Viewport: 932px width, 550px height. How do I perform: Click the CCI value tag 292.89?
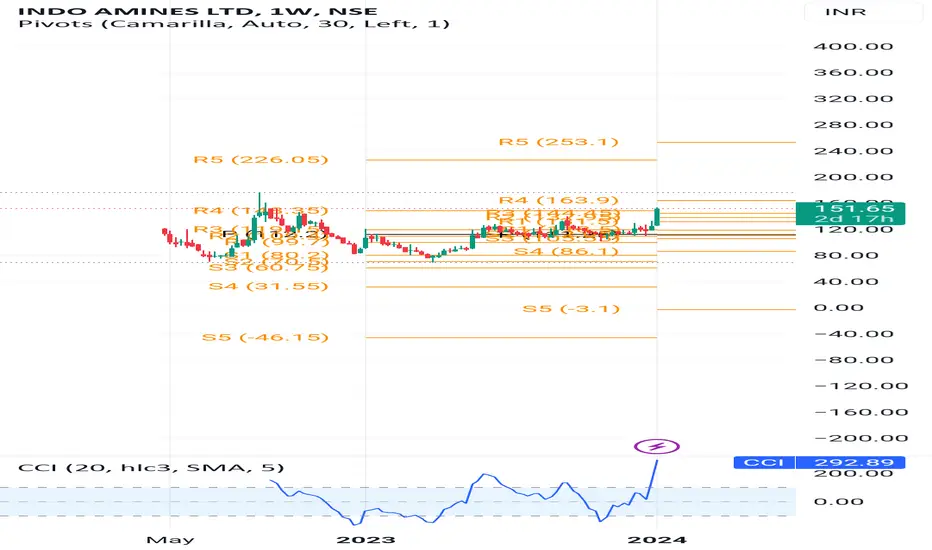click(850, 463)
